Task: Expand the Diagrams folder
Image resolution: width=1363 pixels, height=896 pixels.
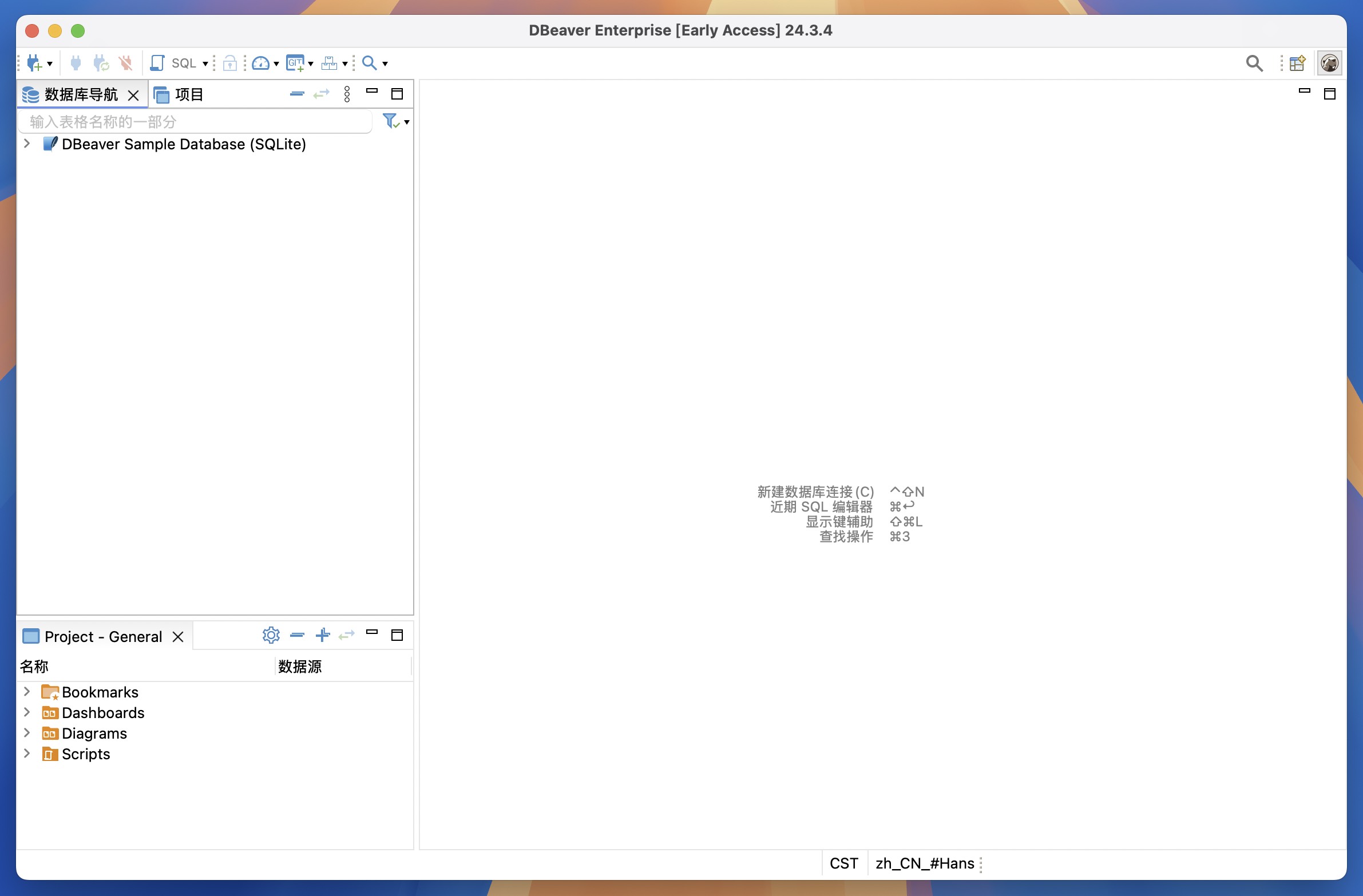Action: click(27, 733)
